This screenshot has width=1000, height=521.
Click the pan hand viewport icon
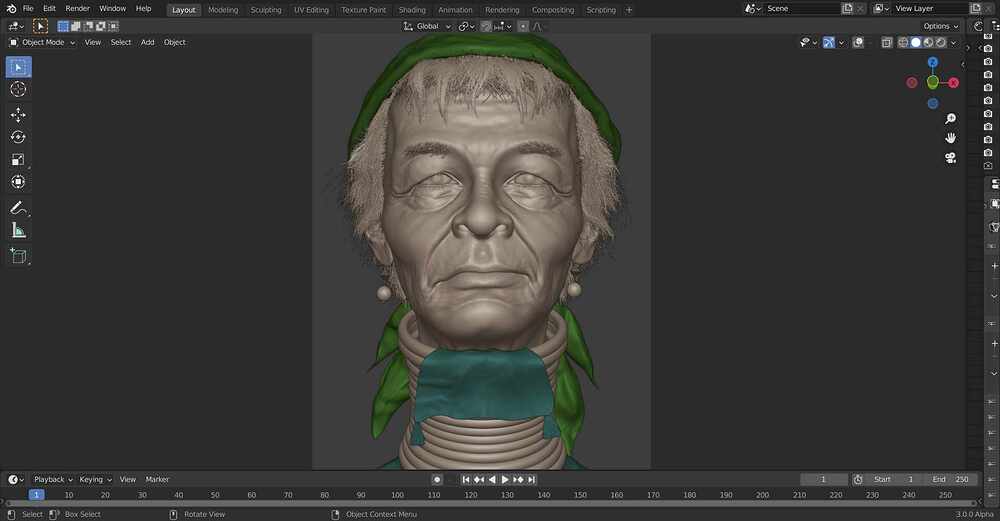click(x=950, y=138)
